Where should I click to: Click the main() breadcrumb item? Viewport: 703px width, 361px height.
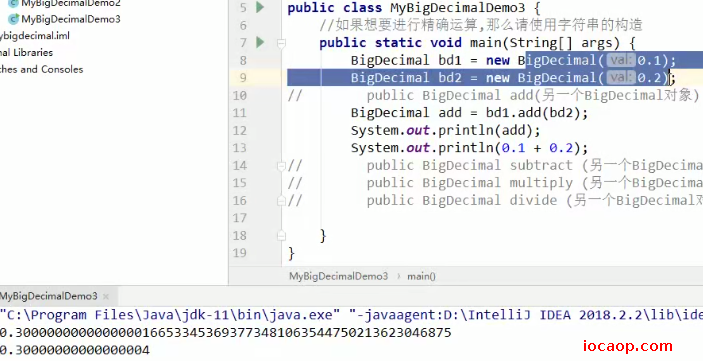(421, 276)
